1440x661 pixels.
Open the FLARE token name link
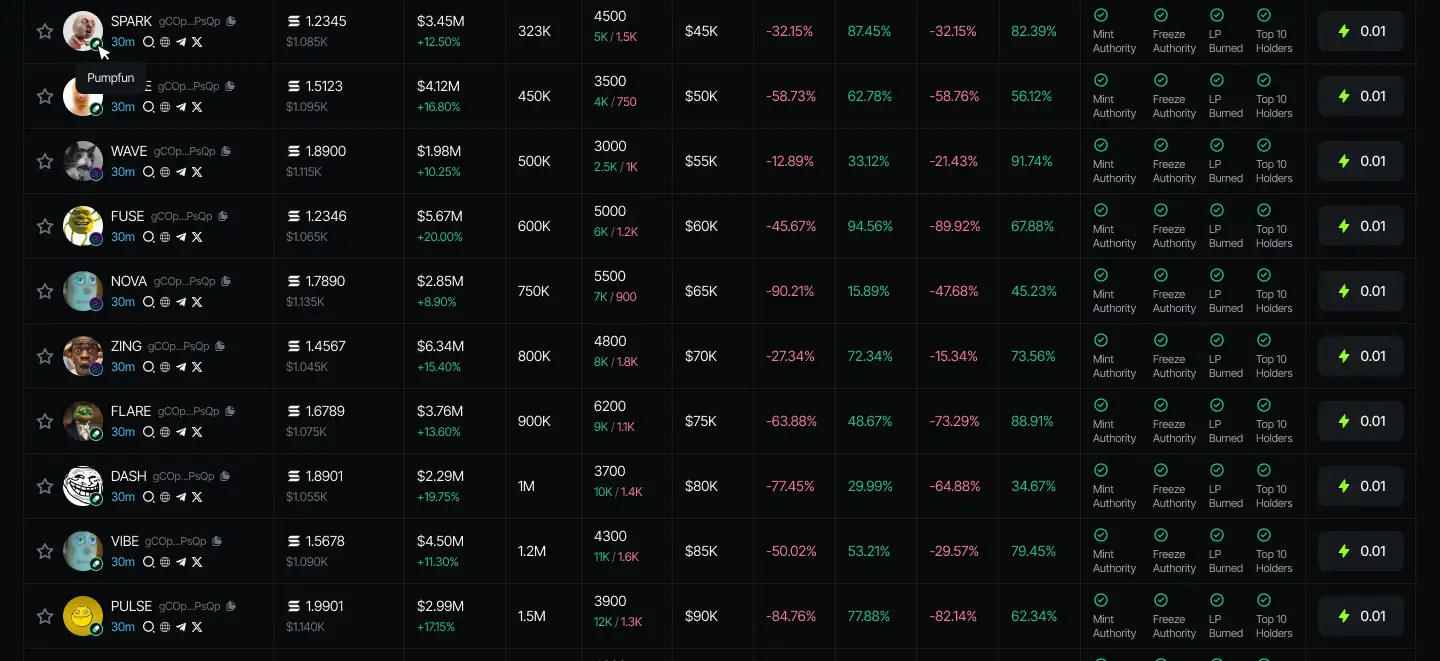click(x=131, y=411)
